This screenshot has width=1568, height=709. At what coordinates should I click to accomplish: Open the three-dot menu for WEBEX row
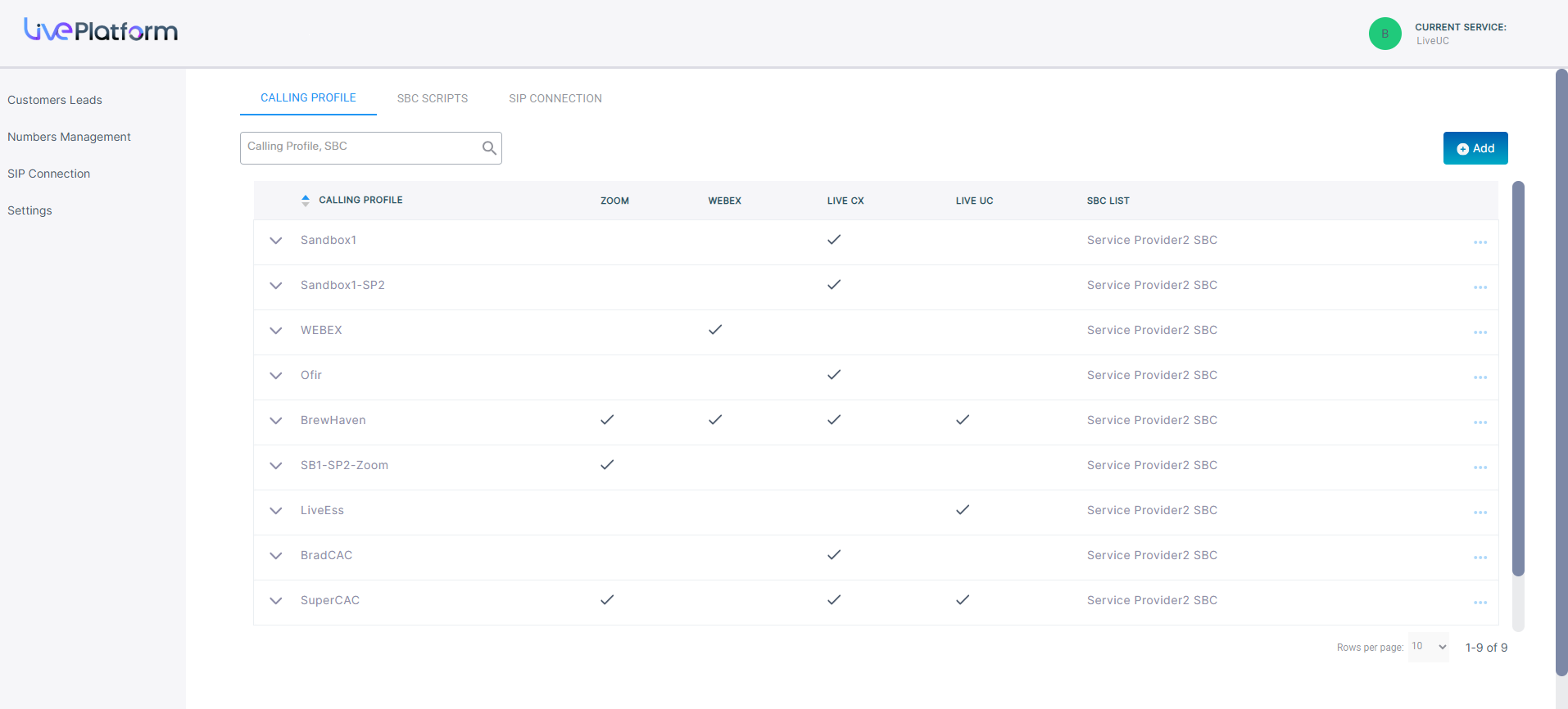pyautogui.click(x=1480, y=332)
